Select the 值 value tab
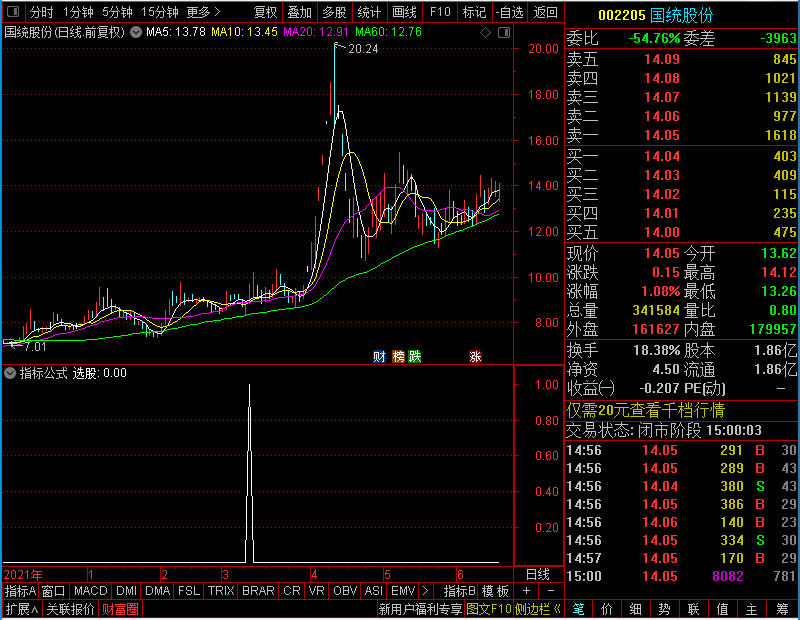 (722, 609)
